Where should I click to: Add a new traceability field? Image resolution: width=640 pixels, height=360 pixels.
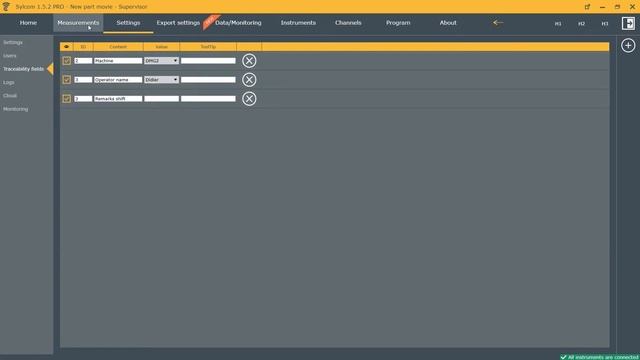coord(628,45)
